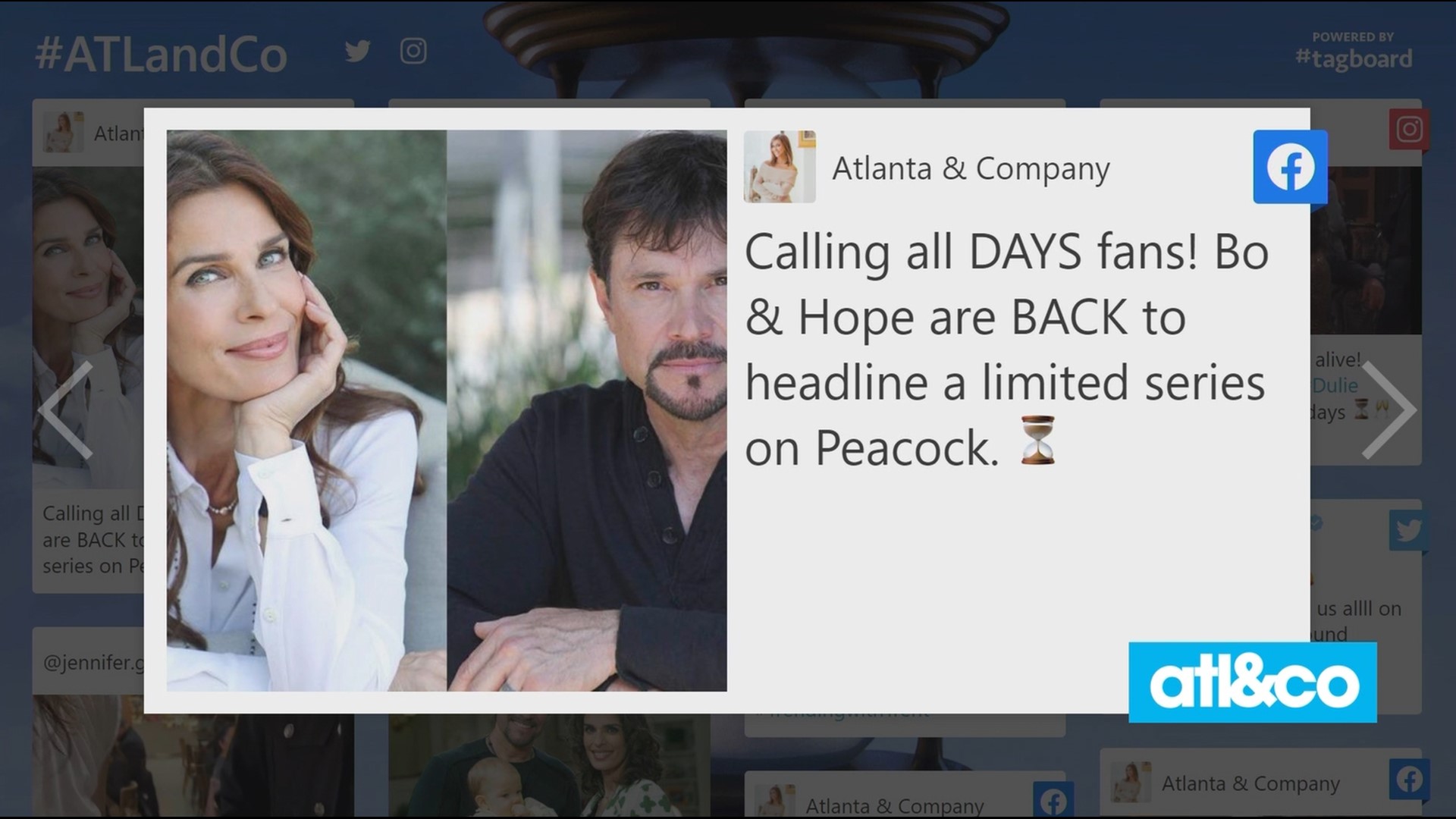Open the Instagram icon beside #ATLandCo

click(413, 52)
